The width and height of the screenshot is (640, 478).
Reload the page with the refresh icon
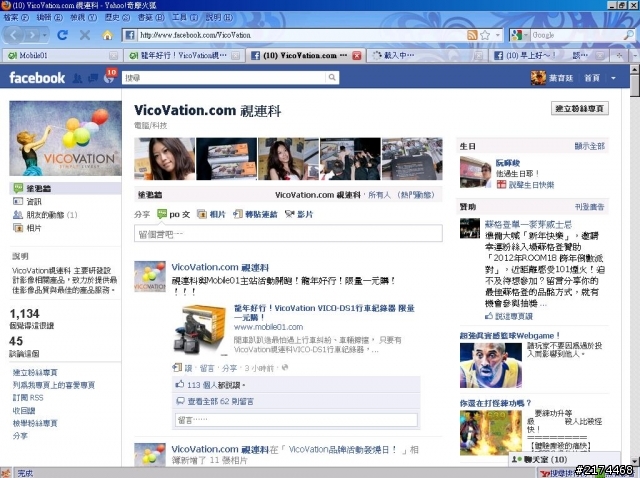(62, 35)
